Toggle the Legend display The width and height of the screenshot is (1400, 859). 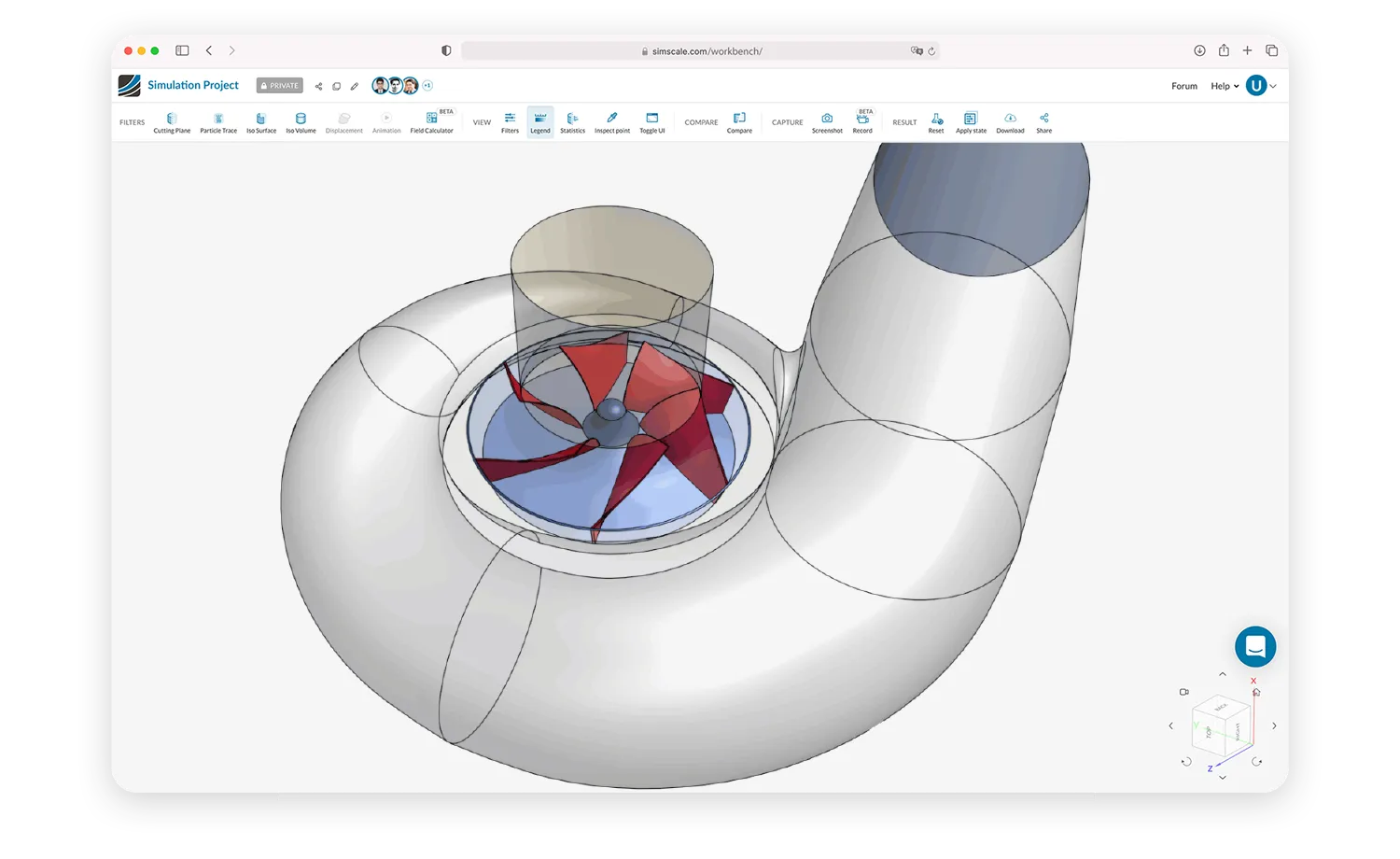click(540, 122)
